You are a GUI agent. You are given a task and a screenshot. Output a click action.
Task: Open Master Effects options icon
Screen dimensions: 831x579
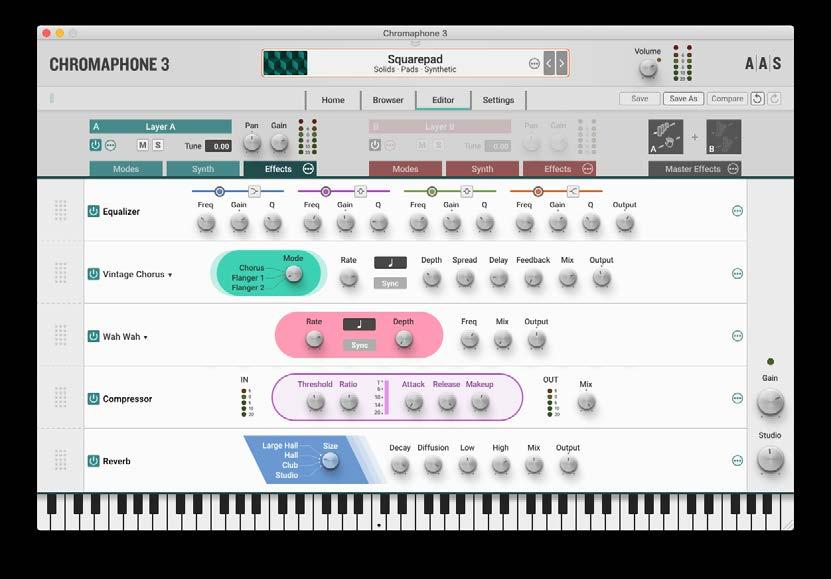click(x=733, y=168)
